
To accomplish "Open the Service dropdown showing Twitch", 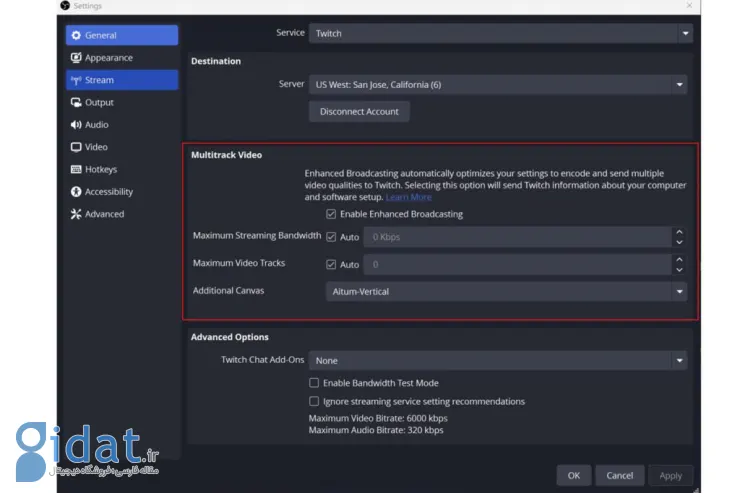I will 501,33.
